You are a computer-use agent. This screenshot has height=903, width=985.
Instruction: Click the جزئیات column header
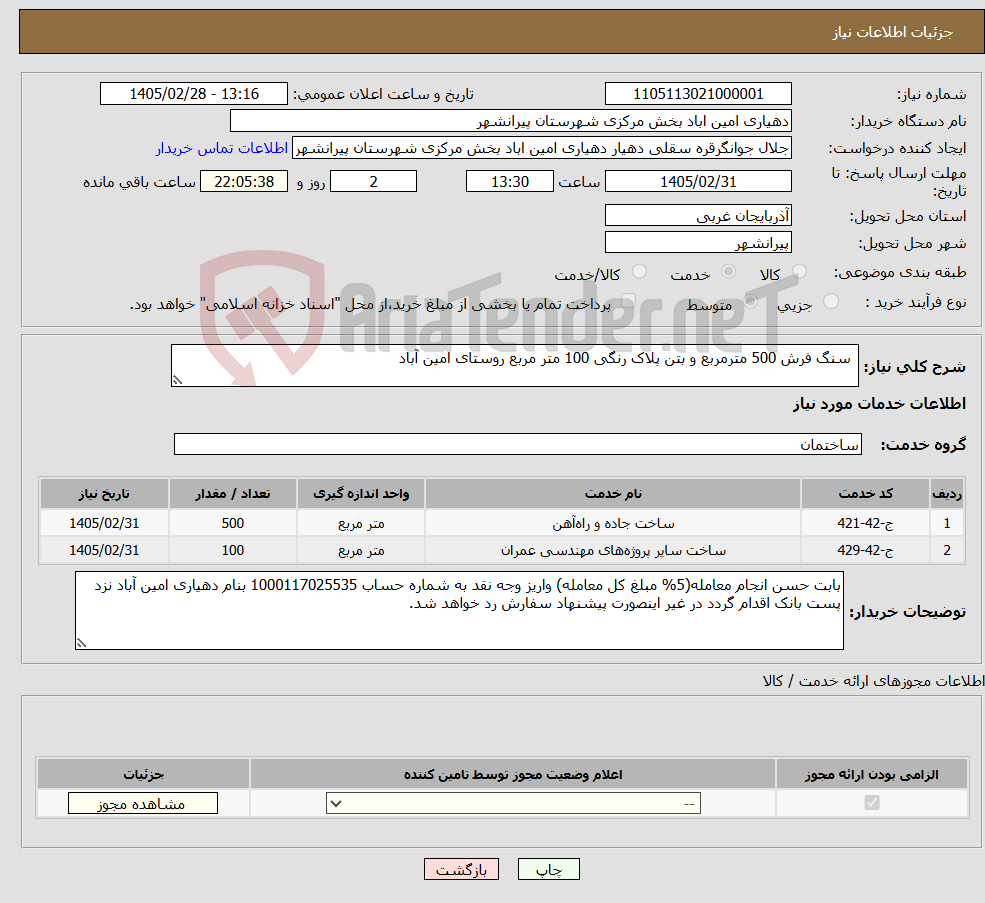(x=143, y=775)
